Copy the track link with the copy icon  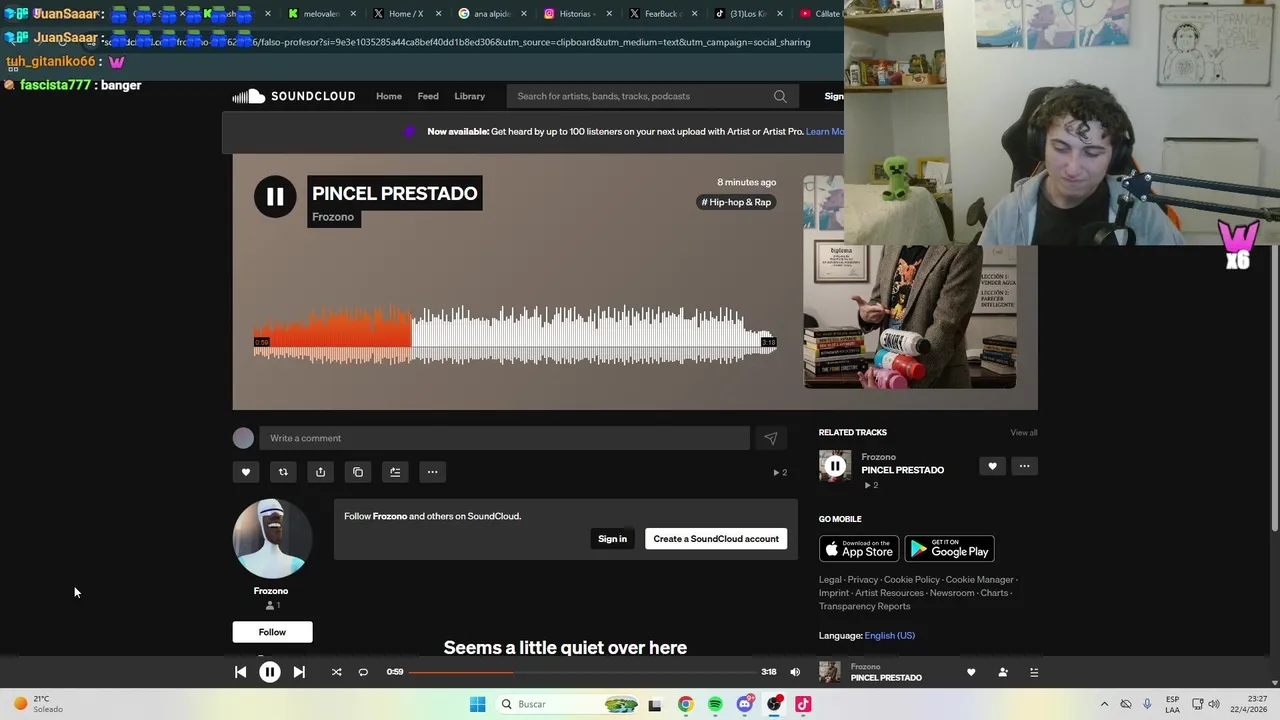pos(358,472)
